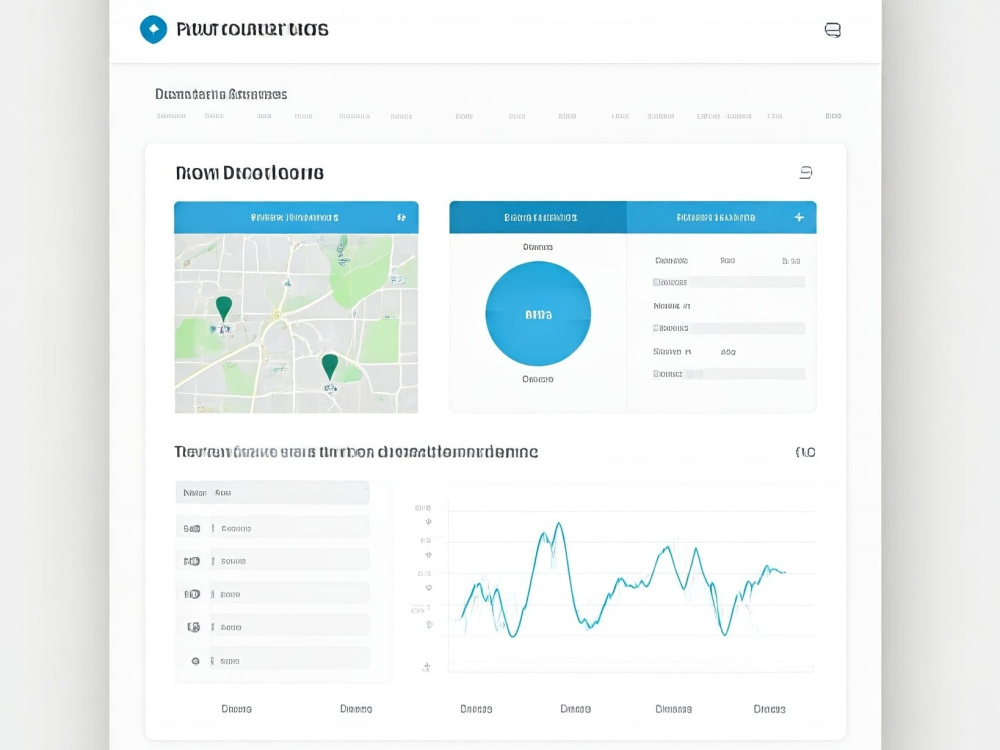The width and height of the screenshot is (1000, 750).
Task: Select the upper-left green map pin
Action: [224, 307]
